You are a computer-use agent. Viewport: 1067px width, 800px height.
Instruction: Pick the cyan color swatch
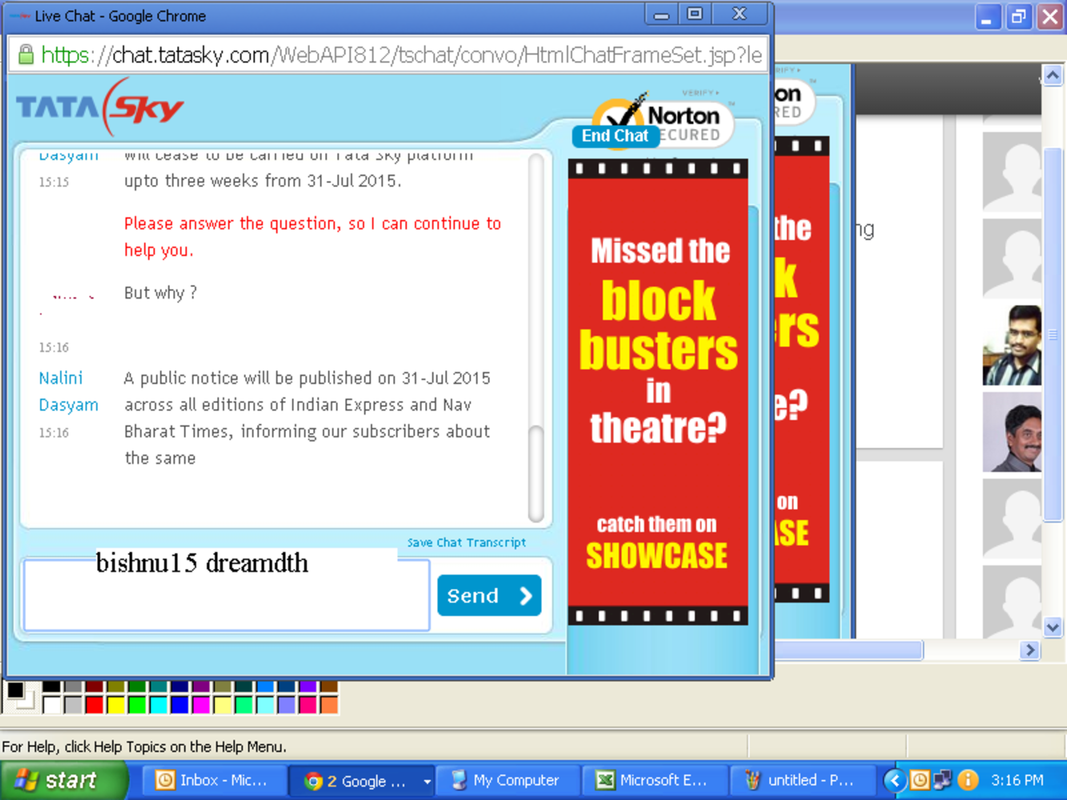pyautogui.click(x=159, y=705)
